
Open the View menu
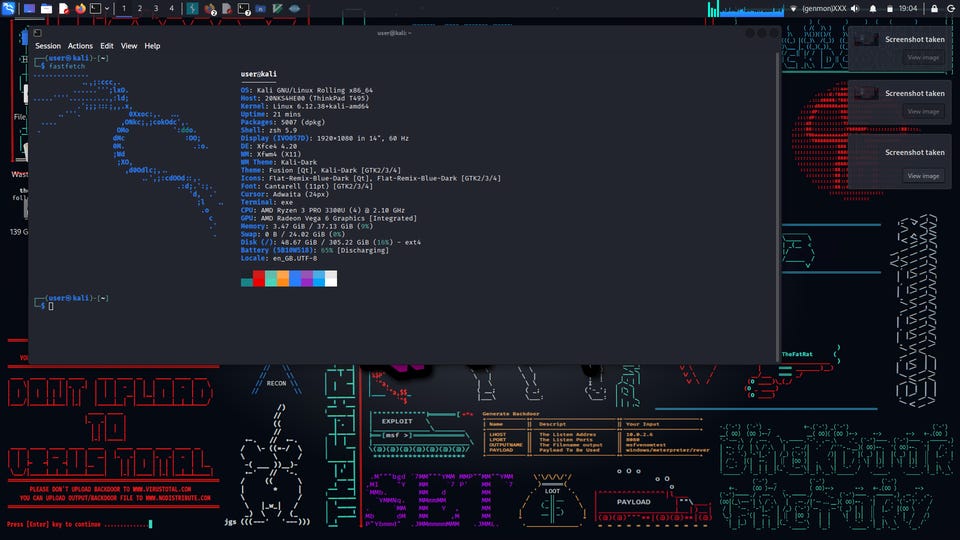[x=129, y=46]
